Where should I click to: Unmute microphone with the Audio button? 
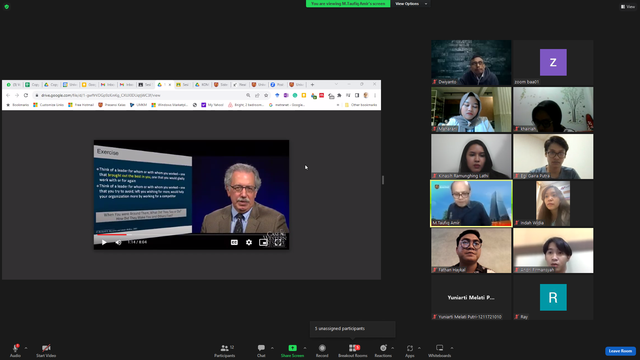pyautogui.click(x=15, y=350)
